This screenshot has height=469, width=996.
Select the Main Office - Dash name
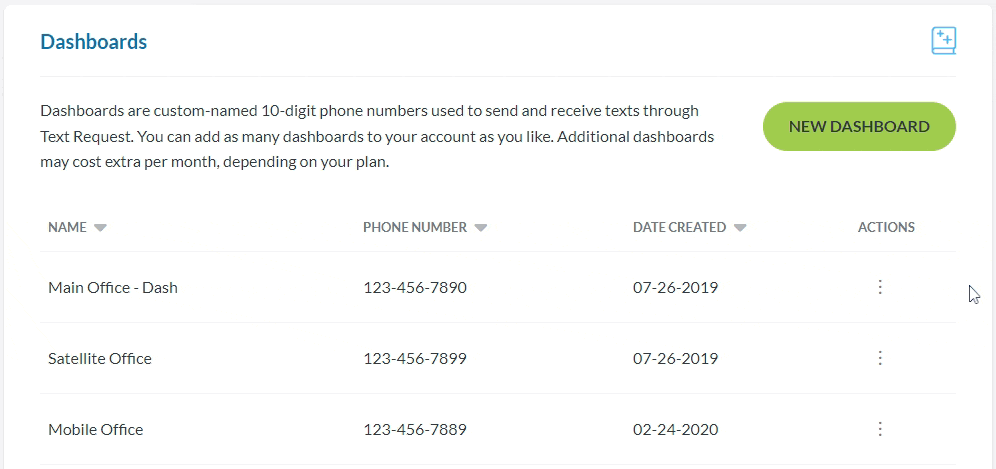pyautogui.click(x=113, y=288)
